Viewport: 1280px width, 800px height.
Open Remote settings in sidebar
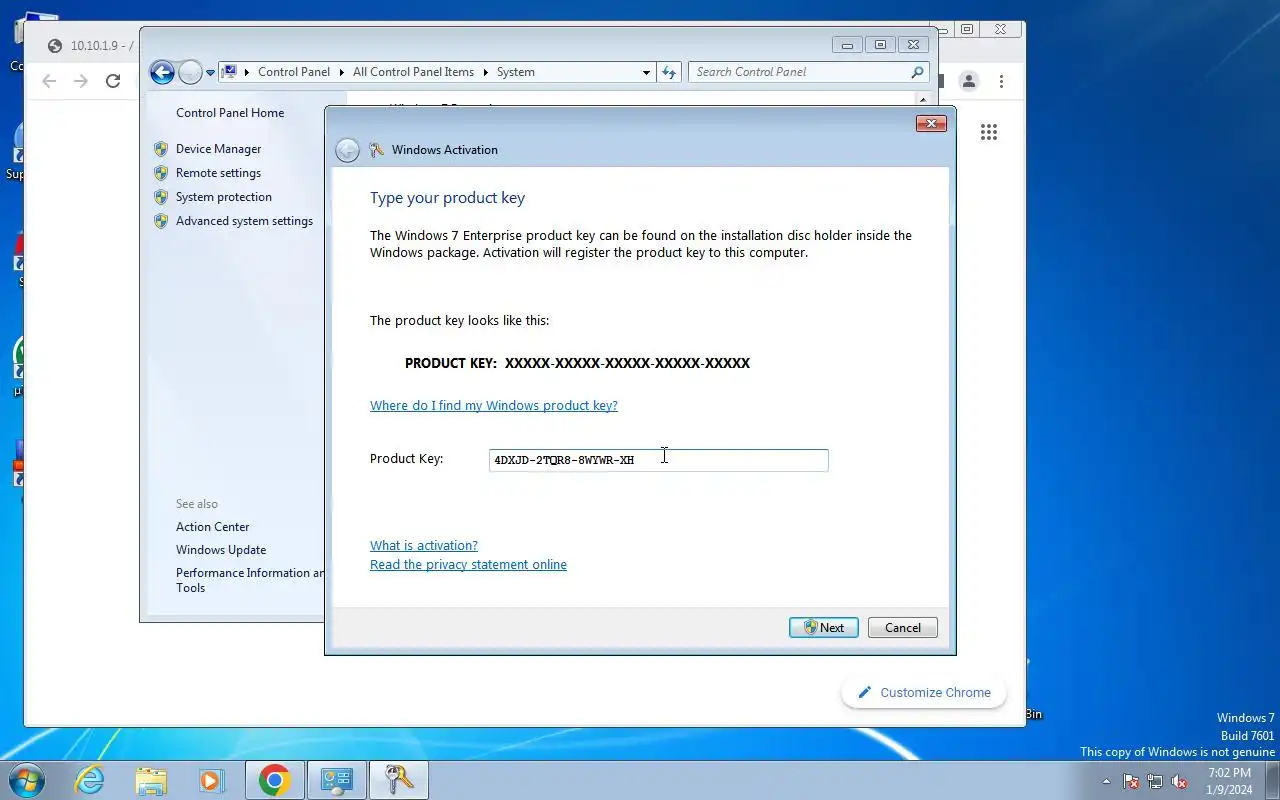pyautogui.click(x=218, y=173)
